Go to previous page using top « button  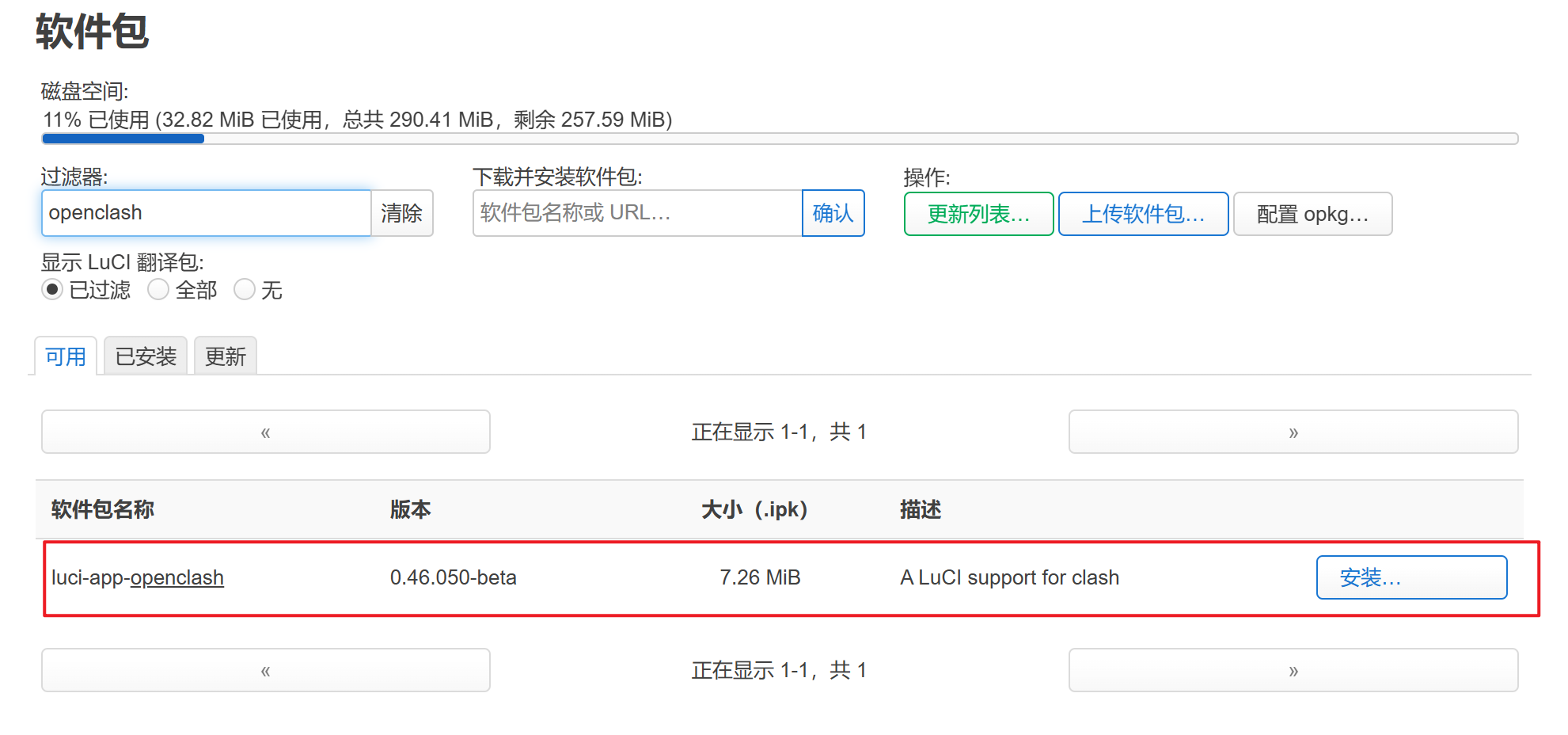click(x=266, y=432)
